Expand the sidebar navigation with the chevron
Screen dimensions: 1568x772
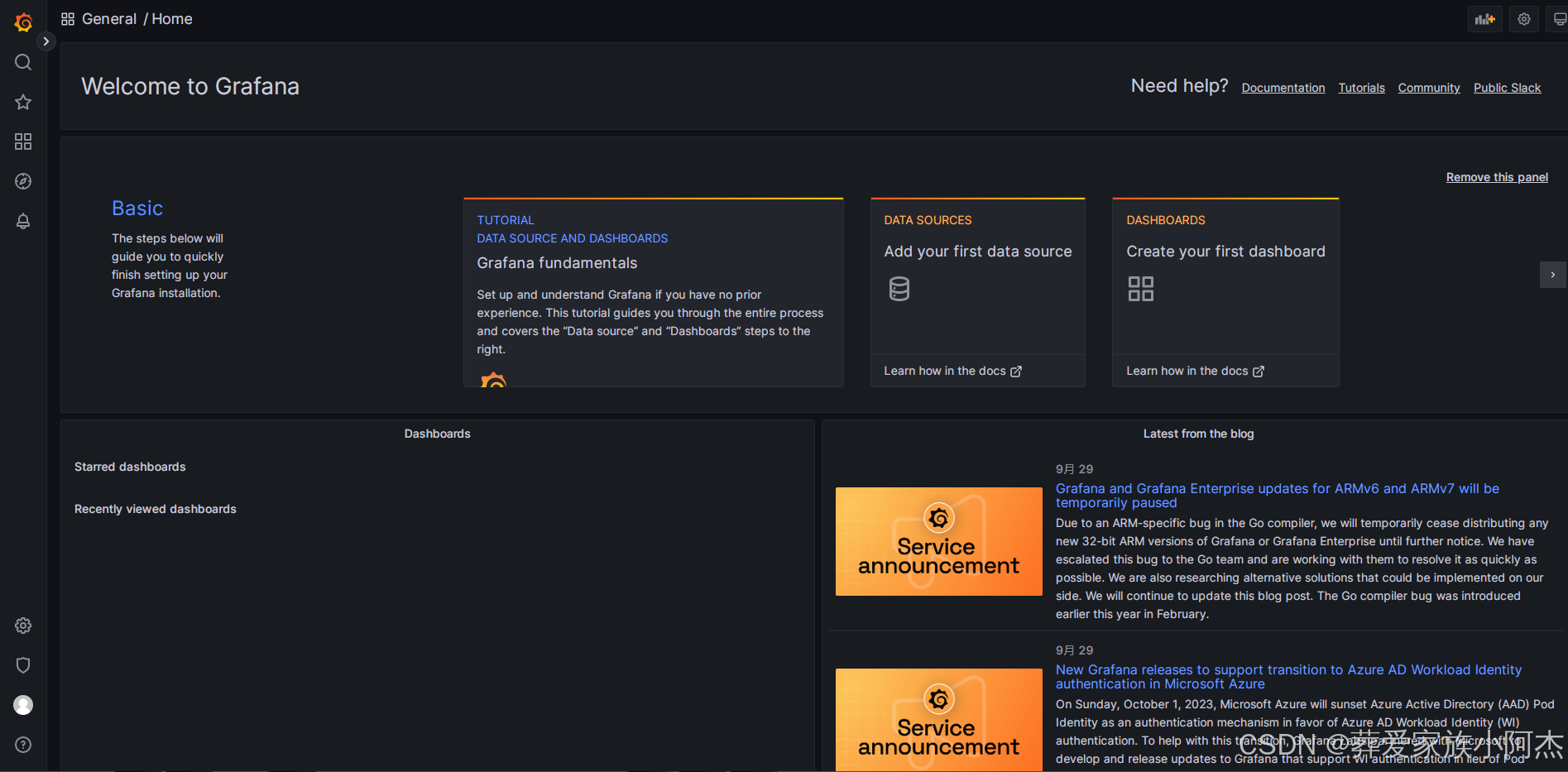tap(46, 41)
